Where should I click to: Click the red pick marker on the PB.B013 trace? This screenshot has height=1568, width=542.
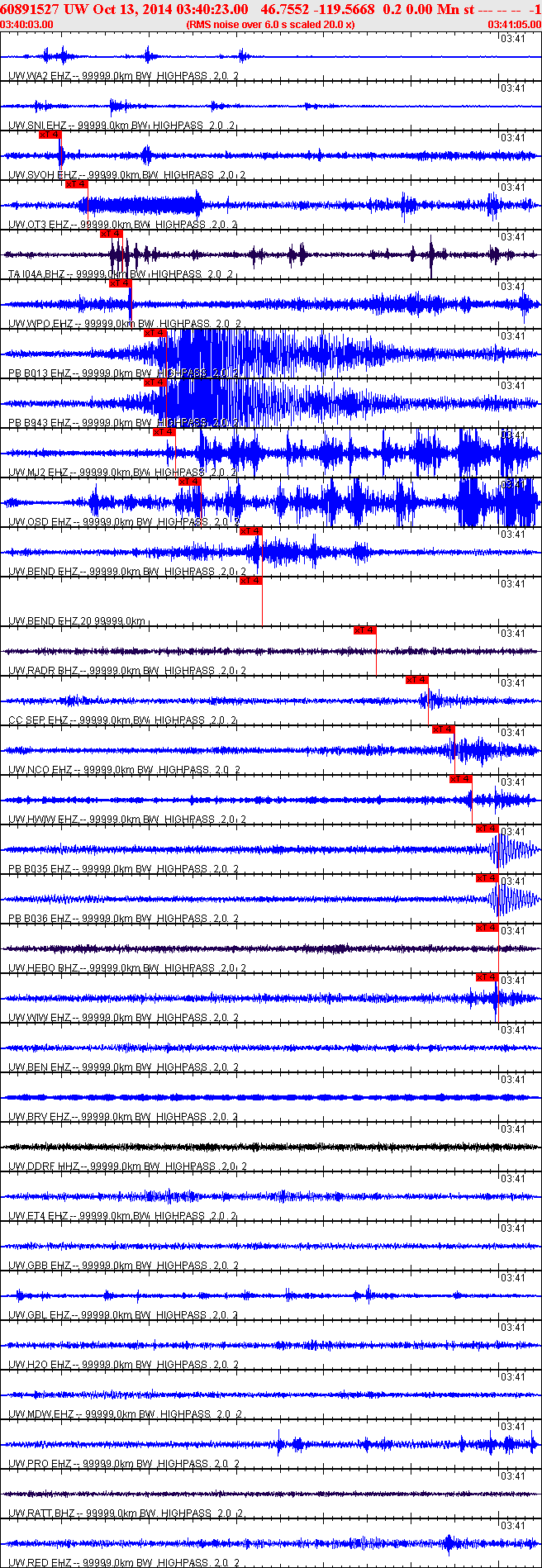click(155, 333)
